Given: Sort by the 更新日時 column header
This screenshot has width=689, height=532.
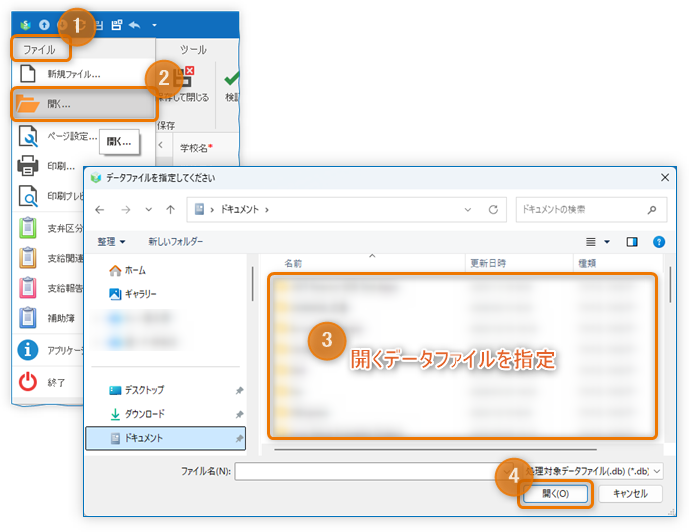Looking at the screenshot, I should tap(488, 263).
